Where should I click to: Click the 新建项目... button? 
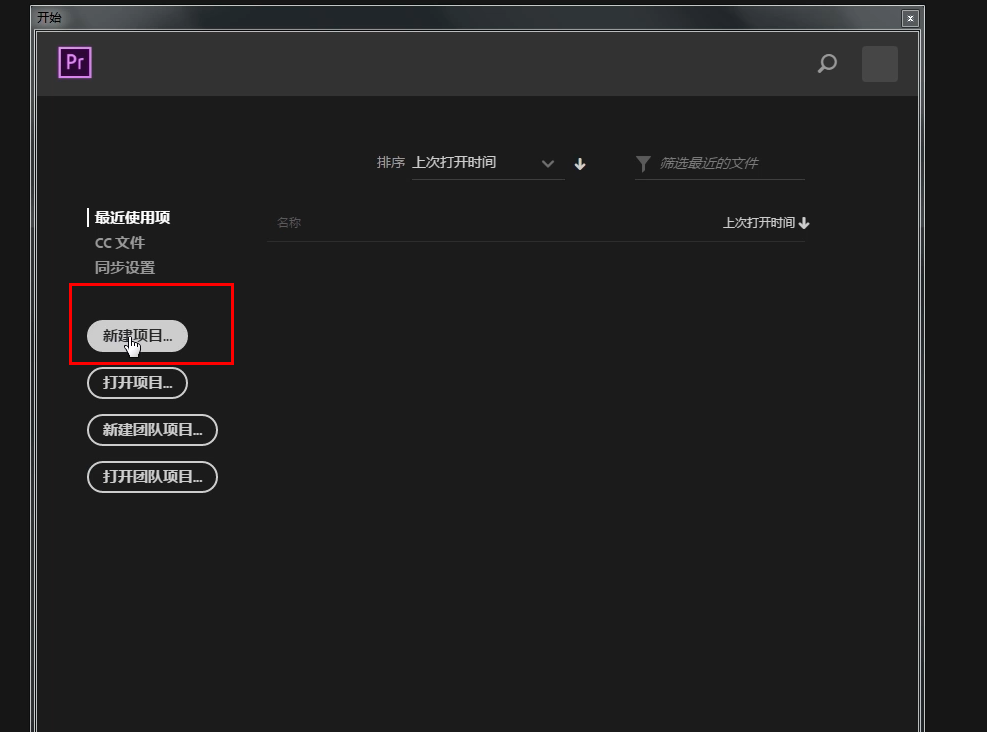click(137, 336)
